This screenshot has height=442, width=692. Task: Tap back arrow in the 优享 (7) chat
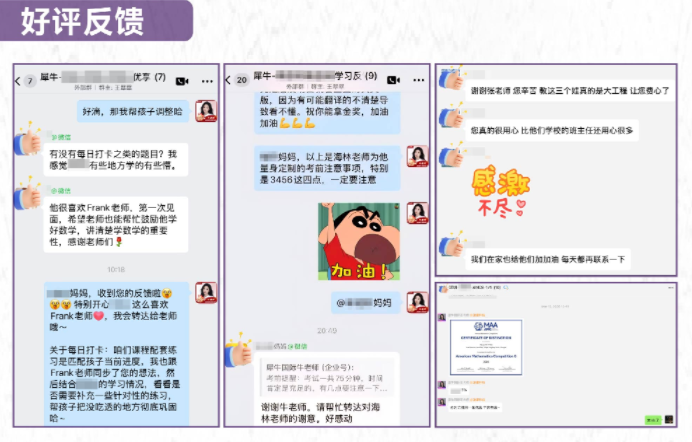18,81
